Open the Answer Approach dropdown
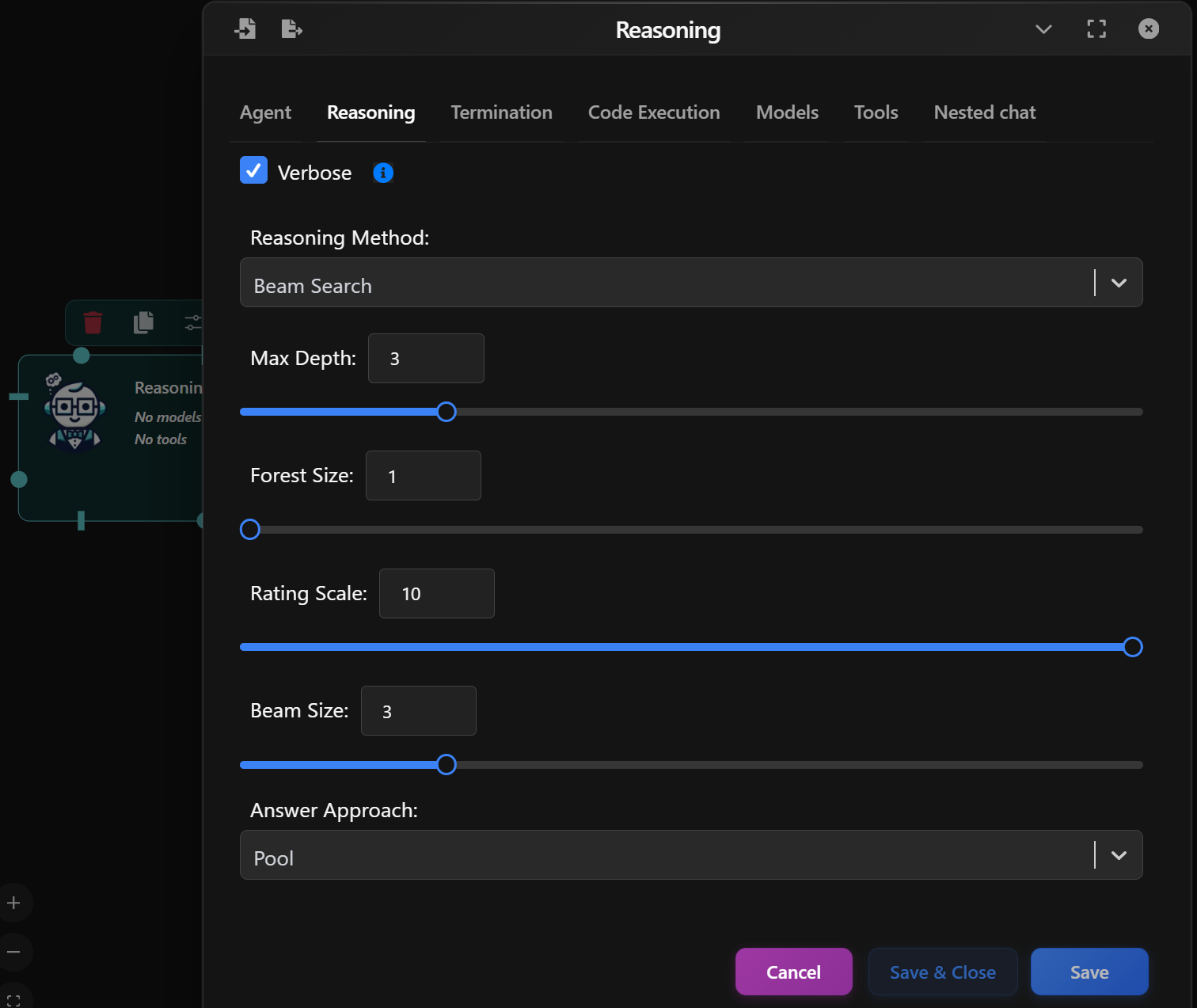The image size is (1197, 1008). [1119, 855]
